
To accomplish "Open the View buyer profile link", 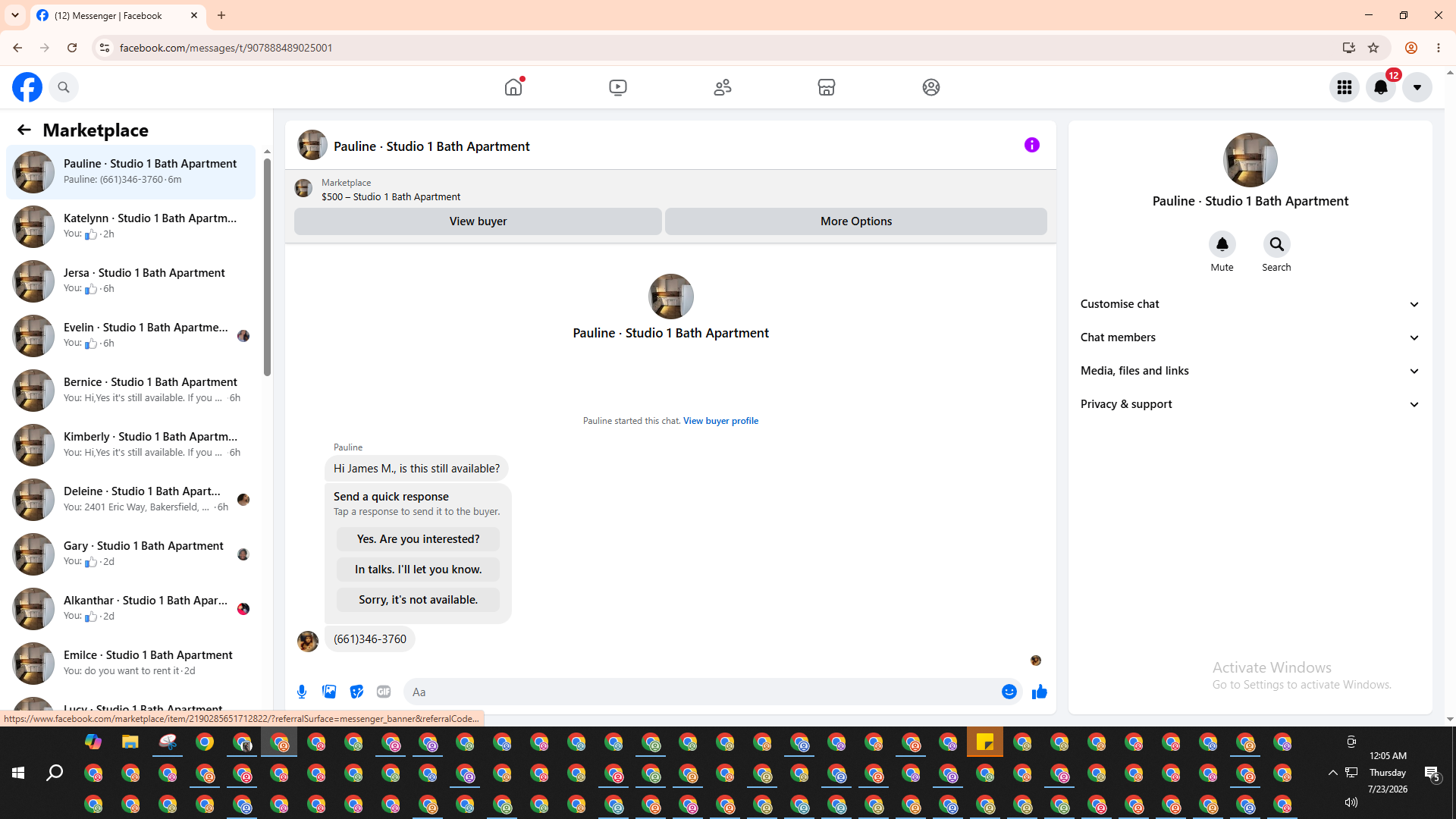I will 720,421.
